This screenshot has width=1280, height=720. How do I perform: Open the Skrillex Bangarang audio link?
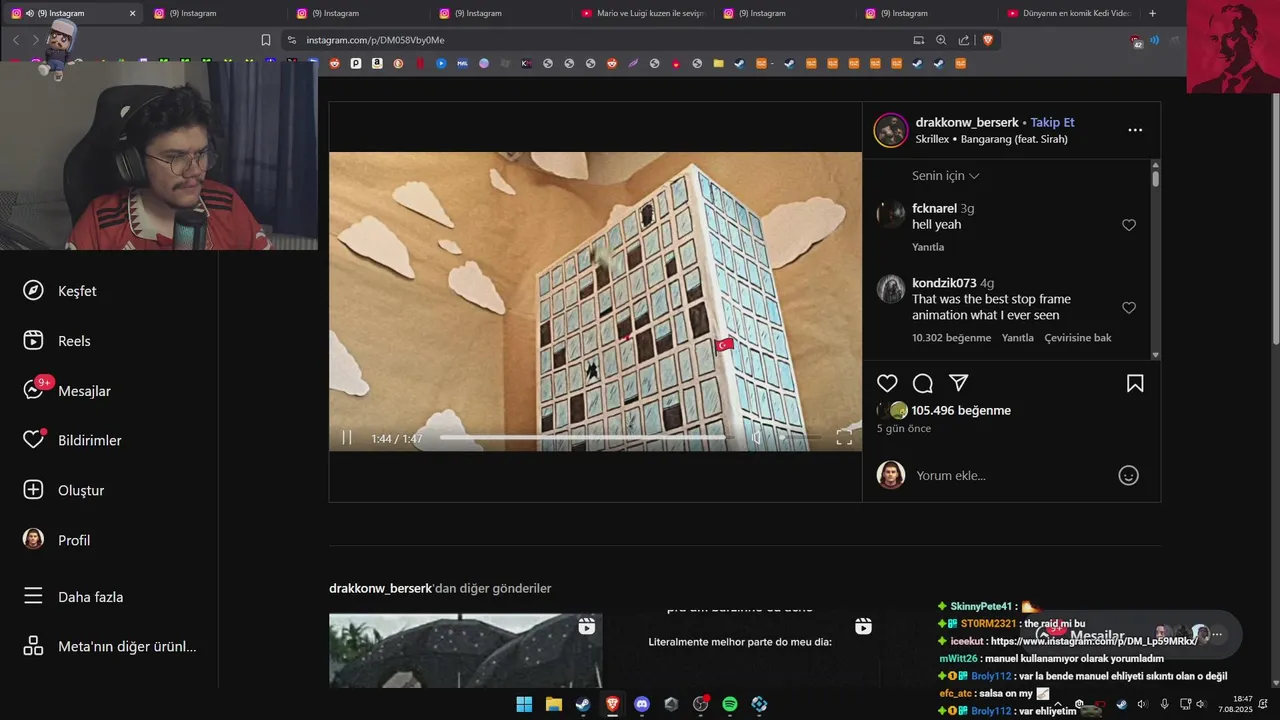pos(991,139)
